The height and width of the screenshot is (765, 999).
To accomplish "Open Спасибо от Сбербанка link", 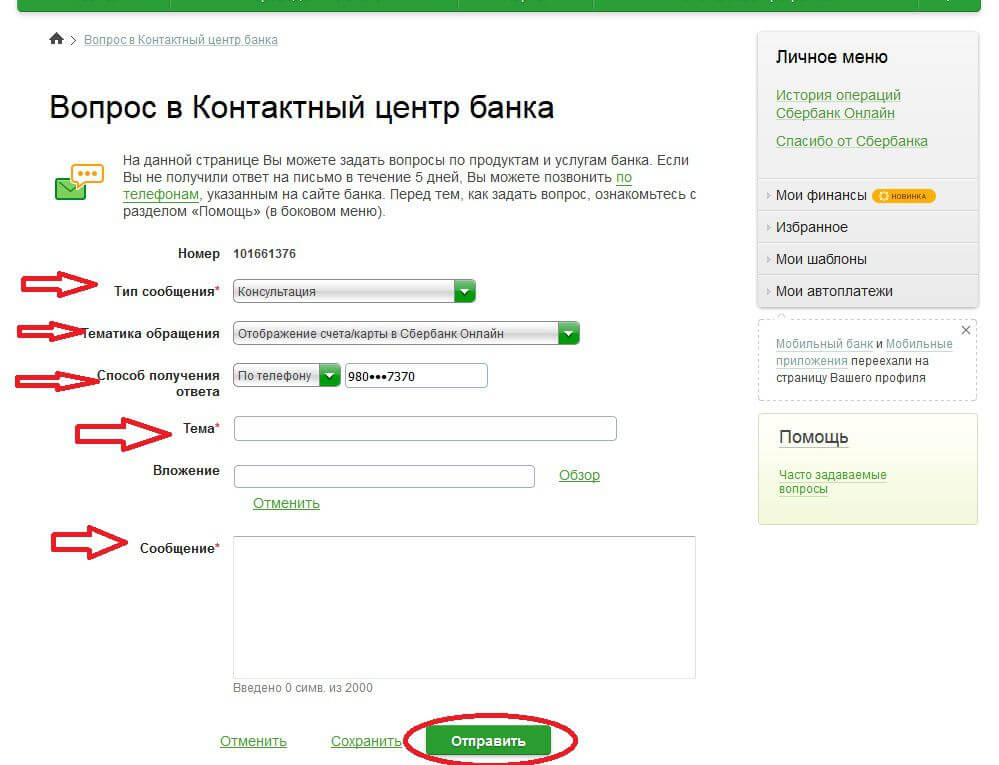I will pyautogui.click(x=851, y=141).
